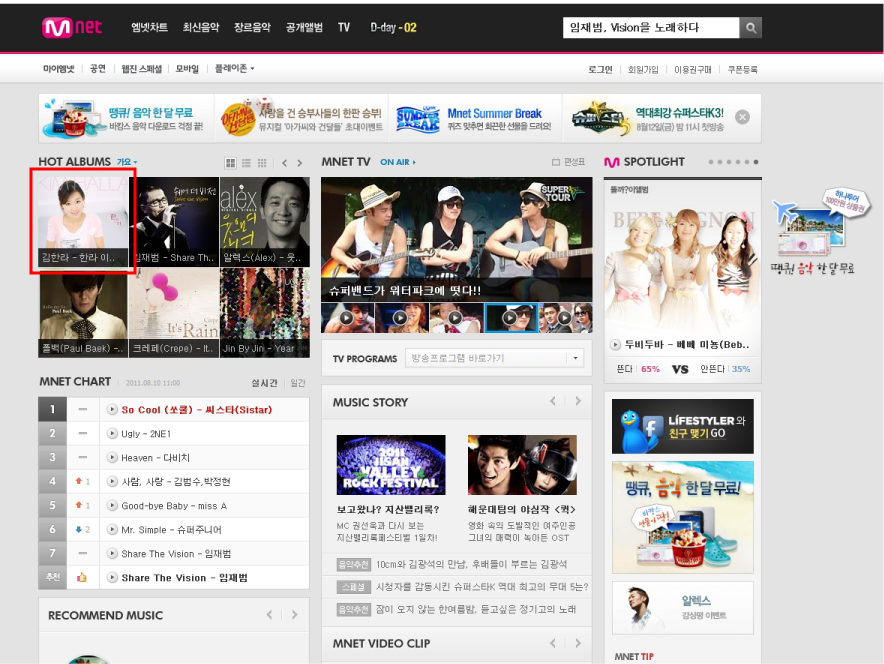Open the 크레페(Crepe) album thumbnail
The width and height of the screenshot is (884, 664).
pyautogui.click(x=174, y=312)
